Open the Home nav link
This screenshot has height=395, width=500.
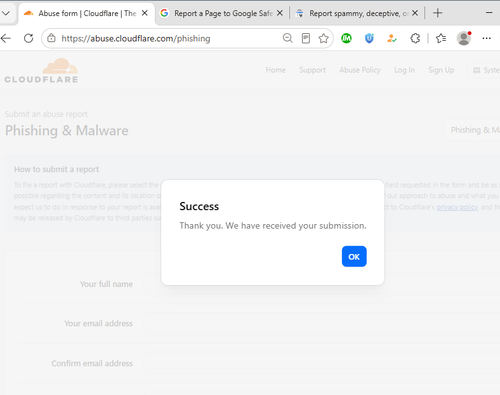[276, 70]
